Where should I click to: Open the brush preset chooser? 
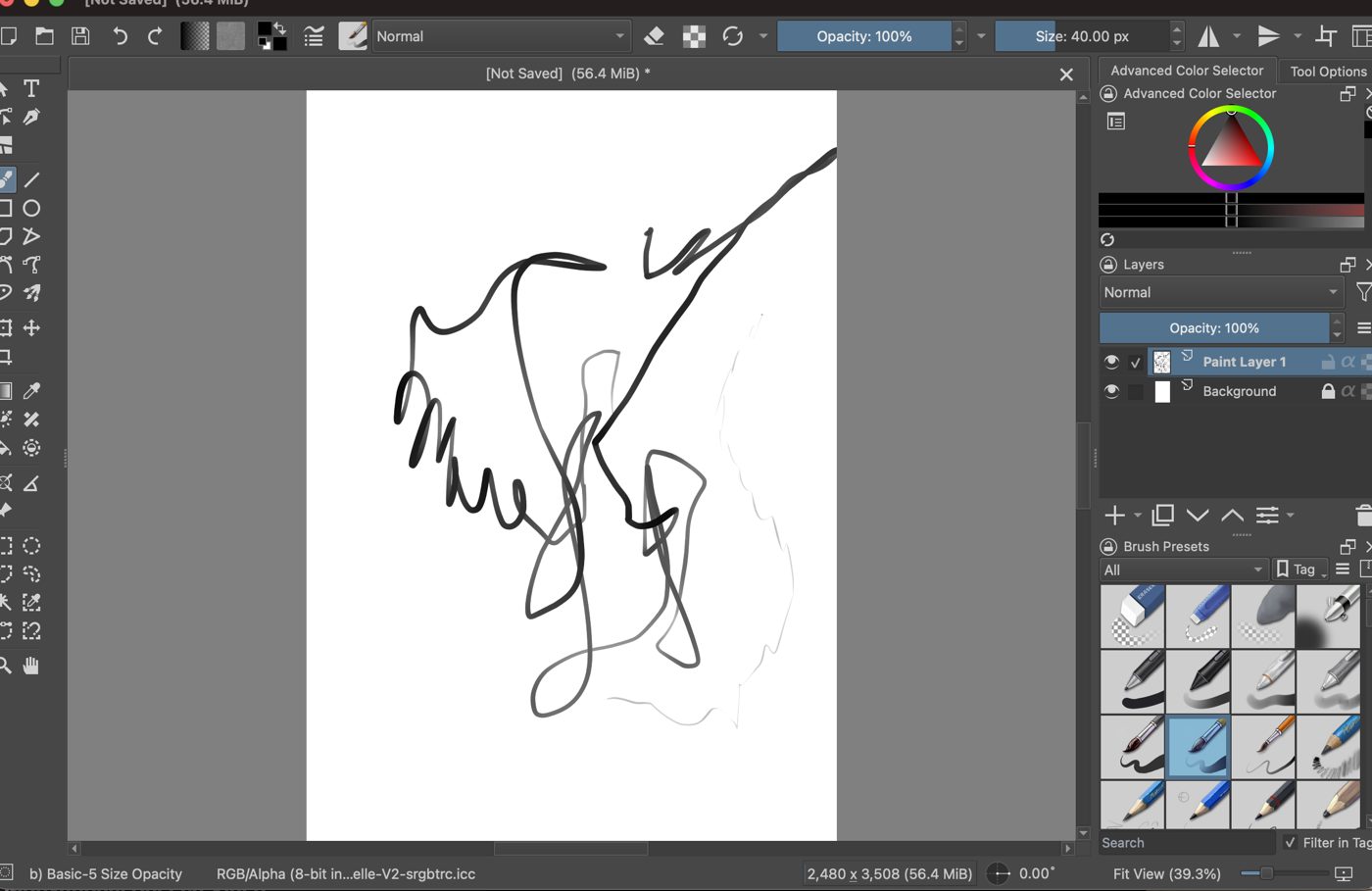pos(353,36)
